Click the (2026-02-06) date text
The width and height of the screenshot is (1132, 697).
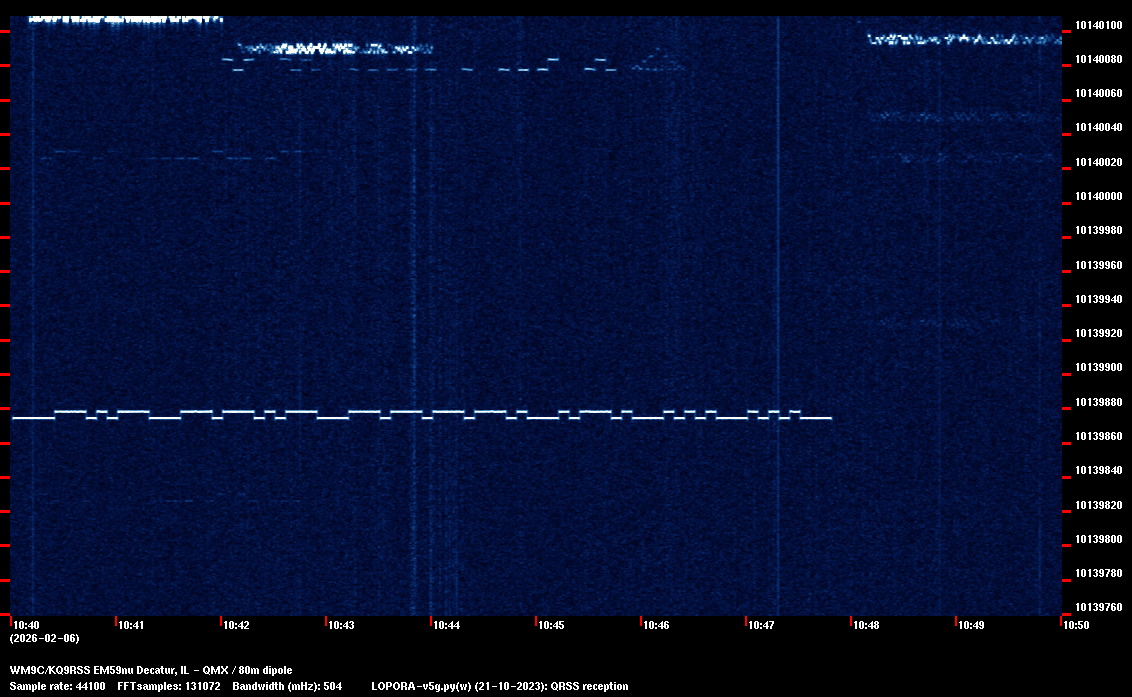(44, 638)
